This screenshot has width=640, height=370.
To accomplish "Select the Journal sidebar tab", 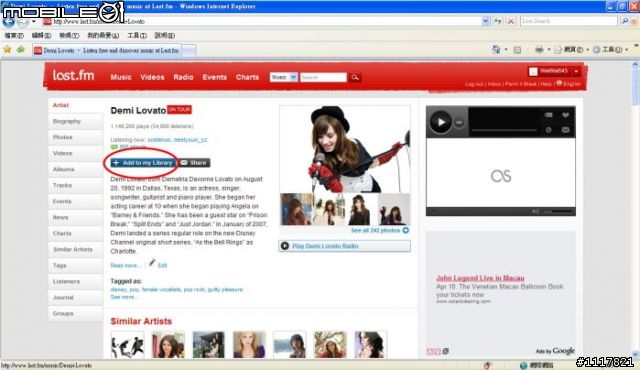I will click(76, 297).
